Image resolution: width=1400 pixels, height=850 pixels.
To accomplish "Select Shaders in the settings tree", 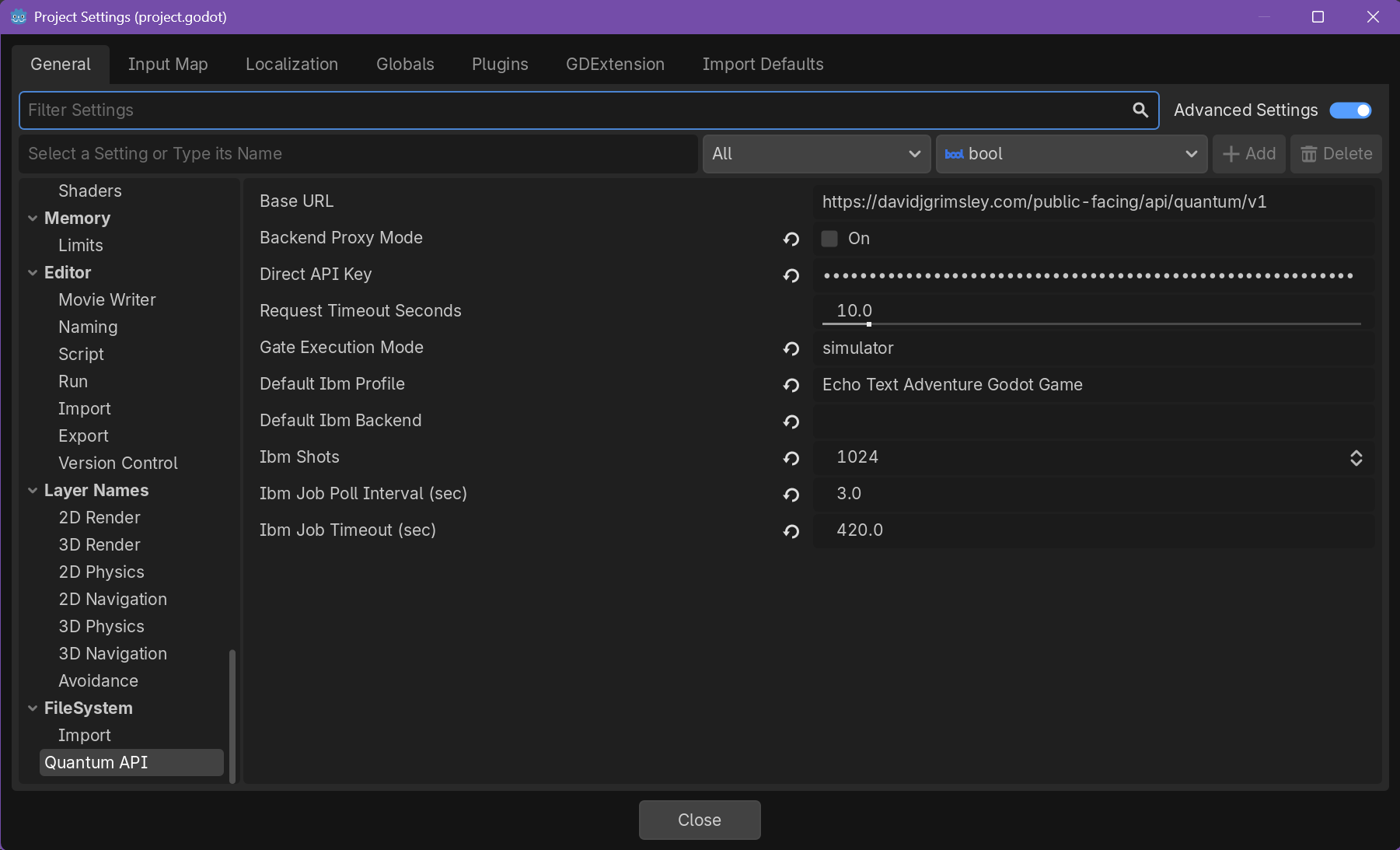I will click(90, 191).
